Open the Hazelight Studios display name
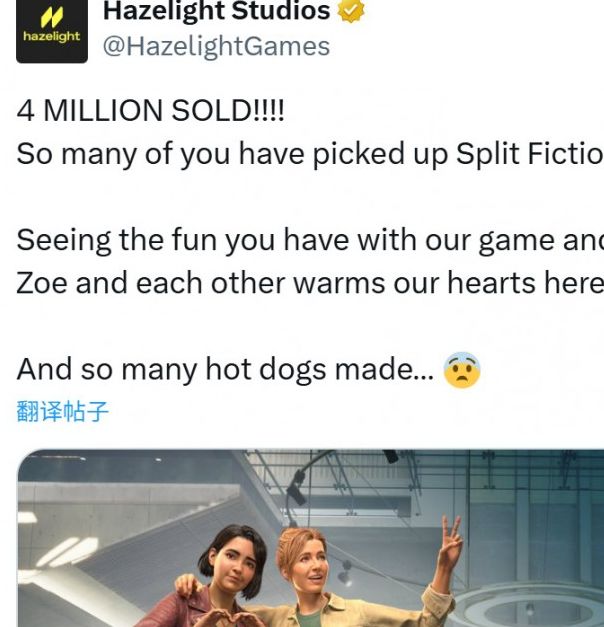The height and width of the screenshot is (627, 604). pos(217,11)
